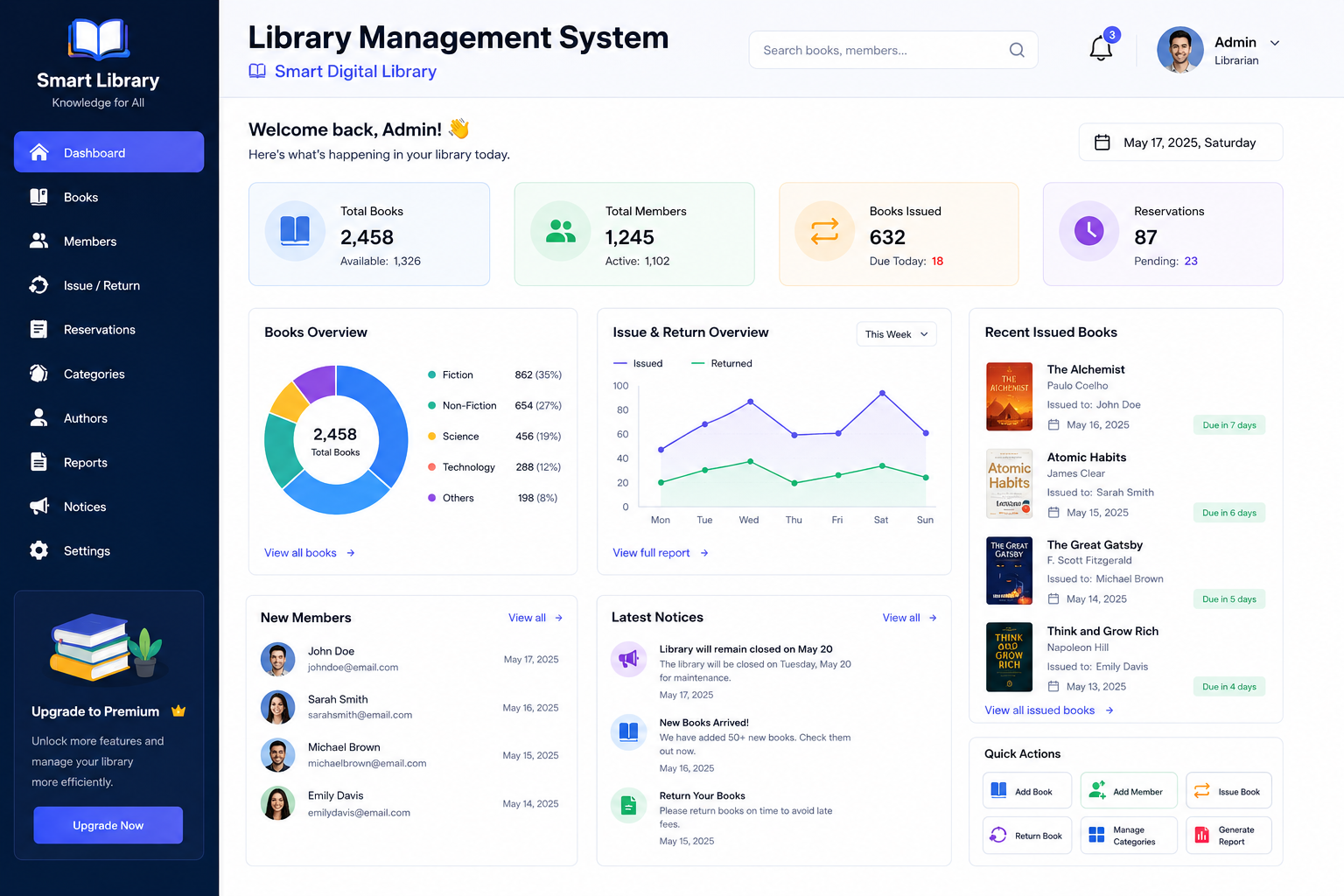Click the Return Your Books document icon
This screenshot has width=1344, height=896.
tap(628, 805)
